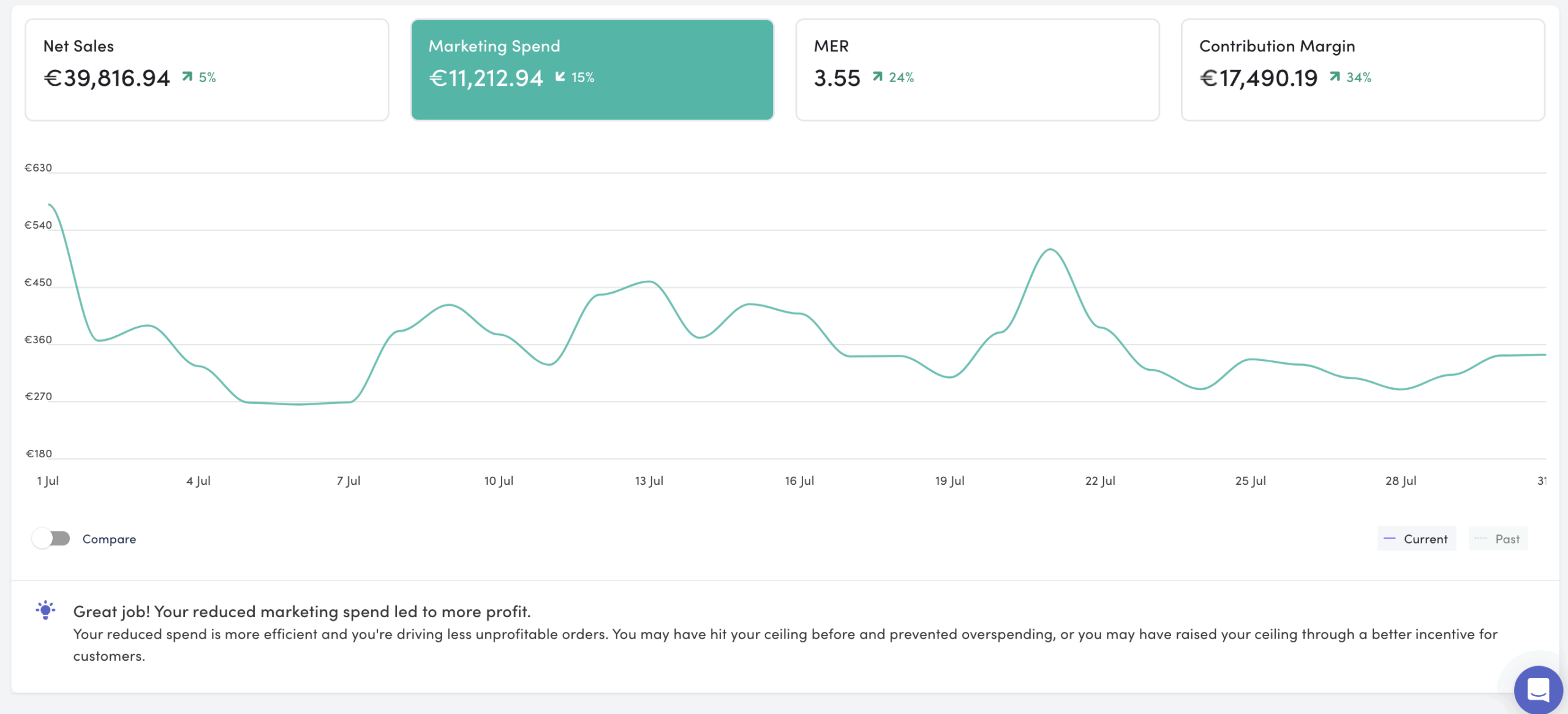Toggle the Compare switch on
The image size is (1568, 714).
[x=51, y=539]
